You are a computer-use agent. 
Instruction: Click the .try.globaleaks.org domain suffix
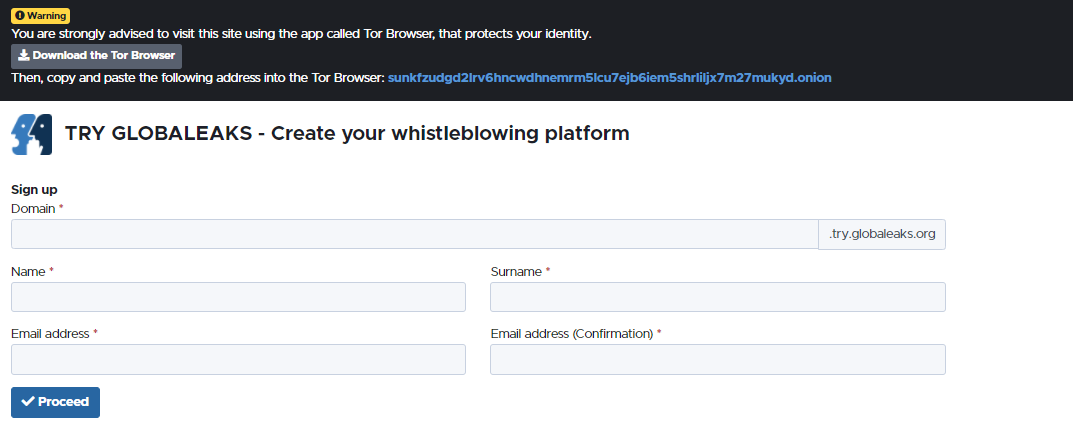(x=881, y=234)
